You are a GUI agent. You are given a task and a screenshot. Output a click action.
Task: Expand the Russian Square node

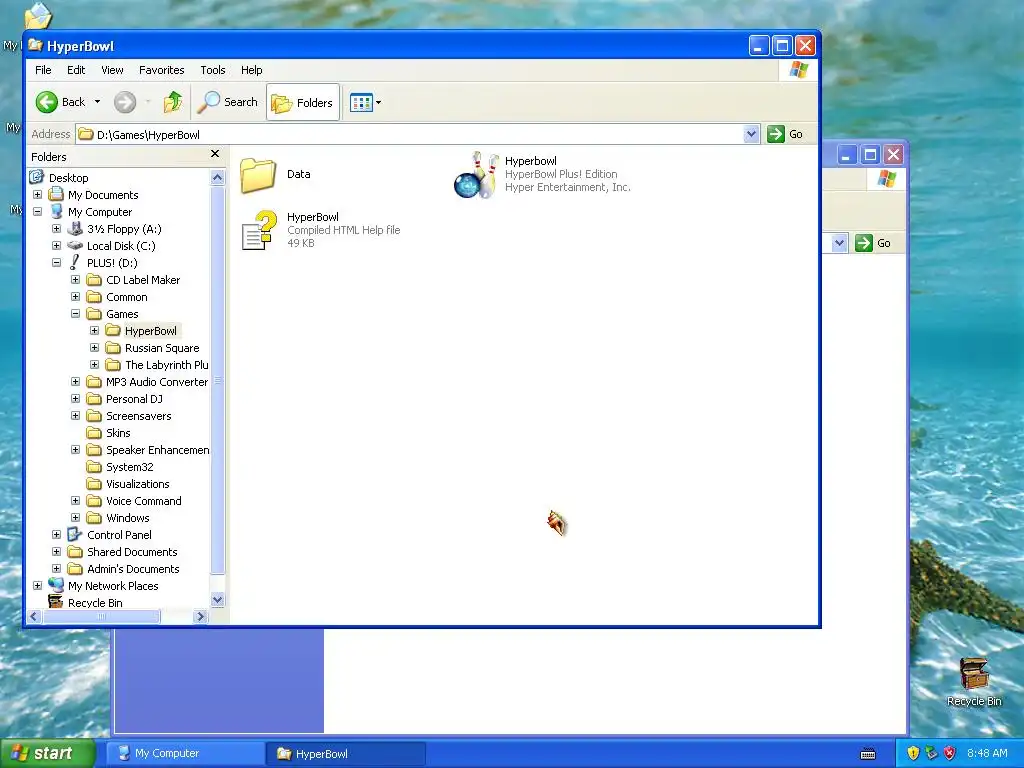[x=94, y=347]
